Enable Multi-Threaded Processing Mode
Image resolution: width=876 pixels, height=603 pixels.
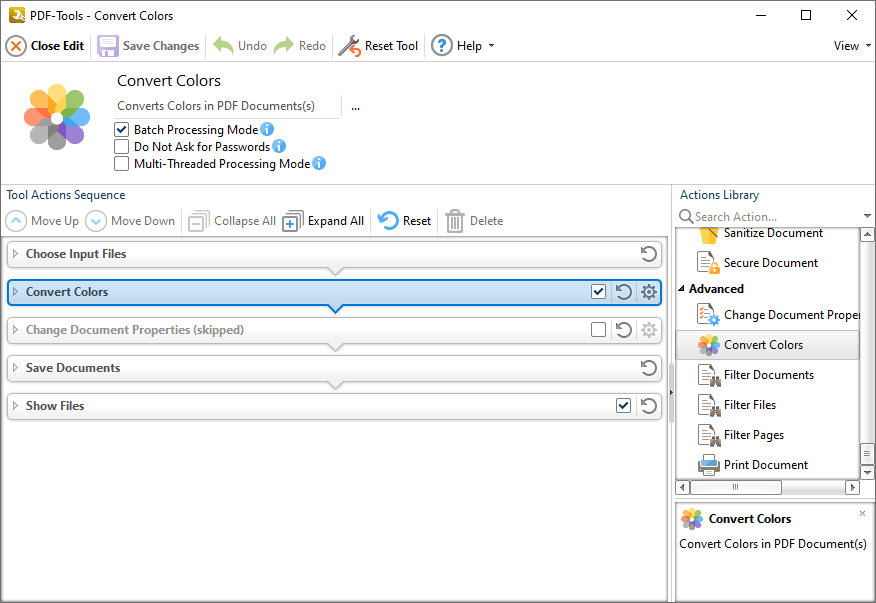[x=122, y=164]
